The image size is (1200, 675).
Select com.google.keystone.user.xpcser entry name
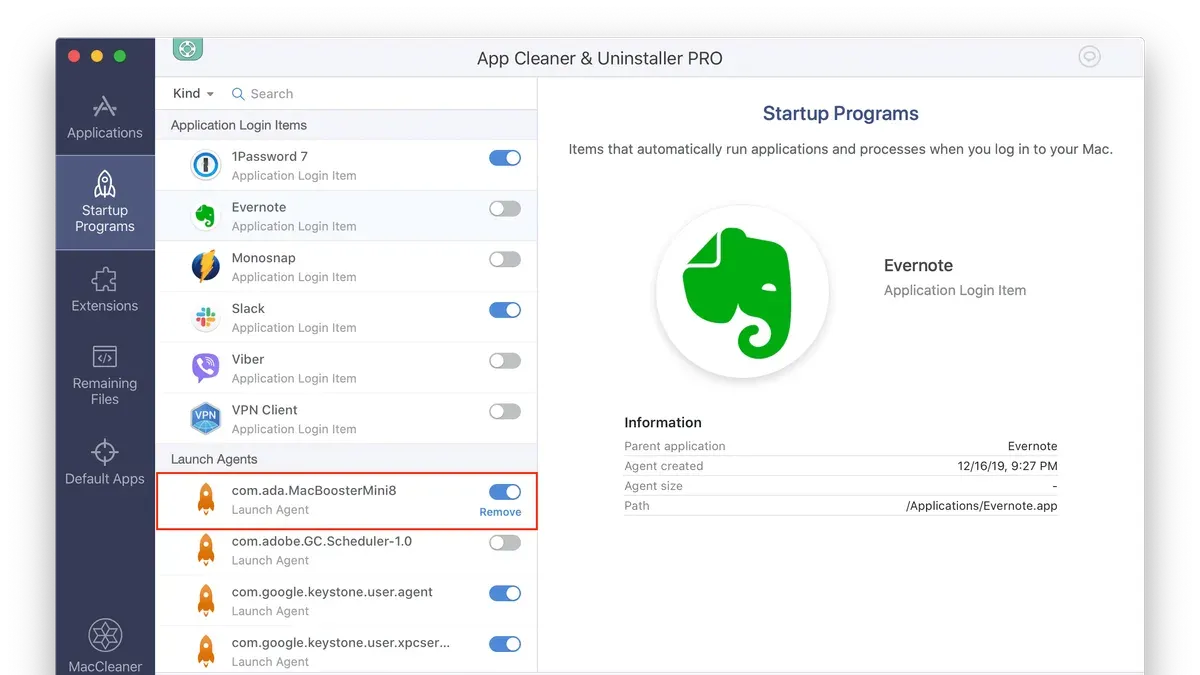point(341,643)
